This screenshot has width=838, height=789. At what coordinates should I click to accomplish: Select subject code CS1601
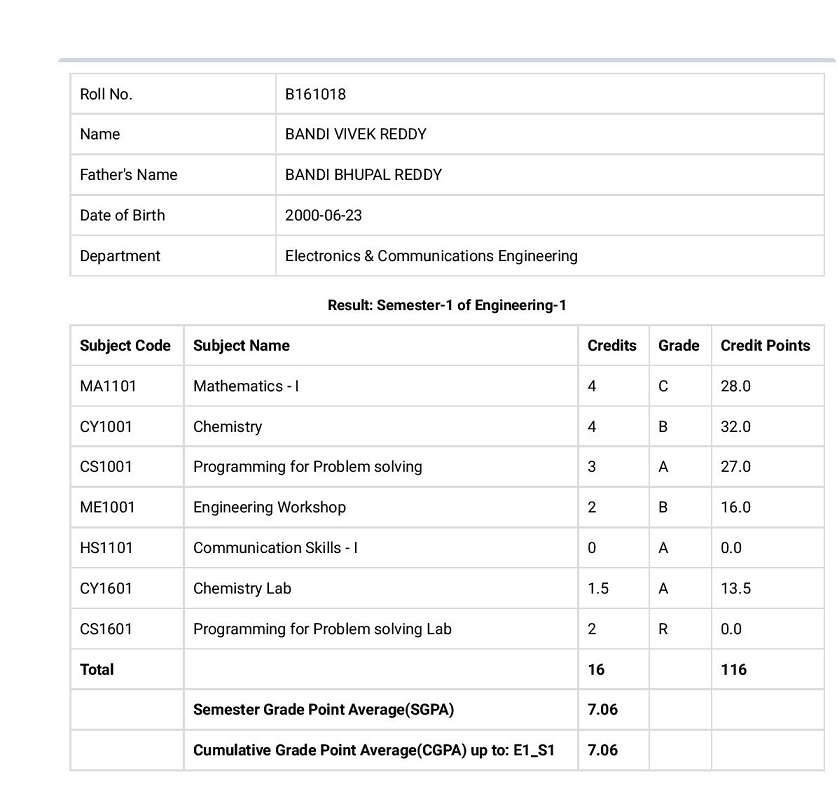click(x=106, y=629)
